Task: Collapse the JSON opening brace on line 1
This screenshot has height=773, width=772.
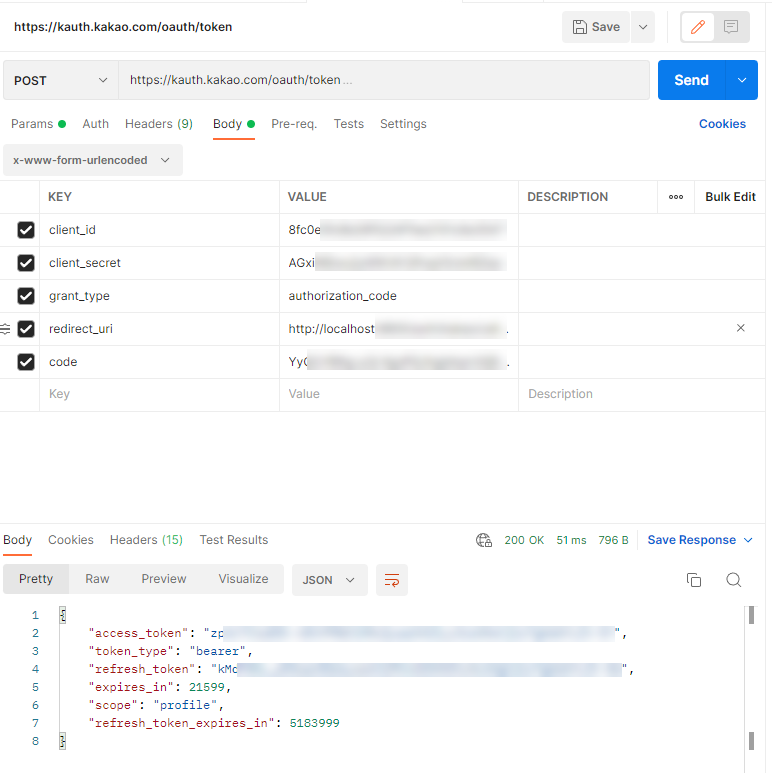Action: tap(63, 615)
